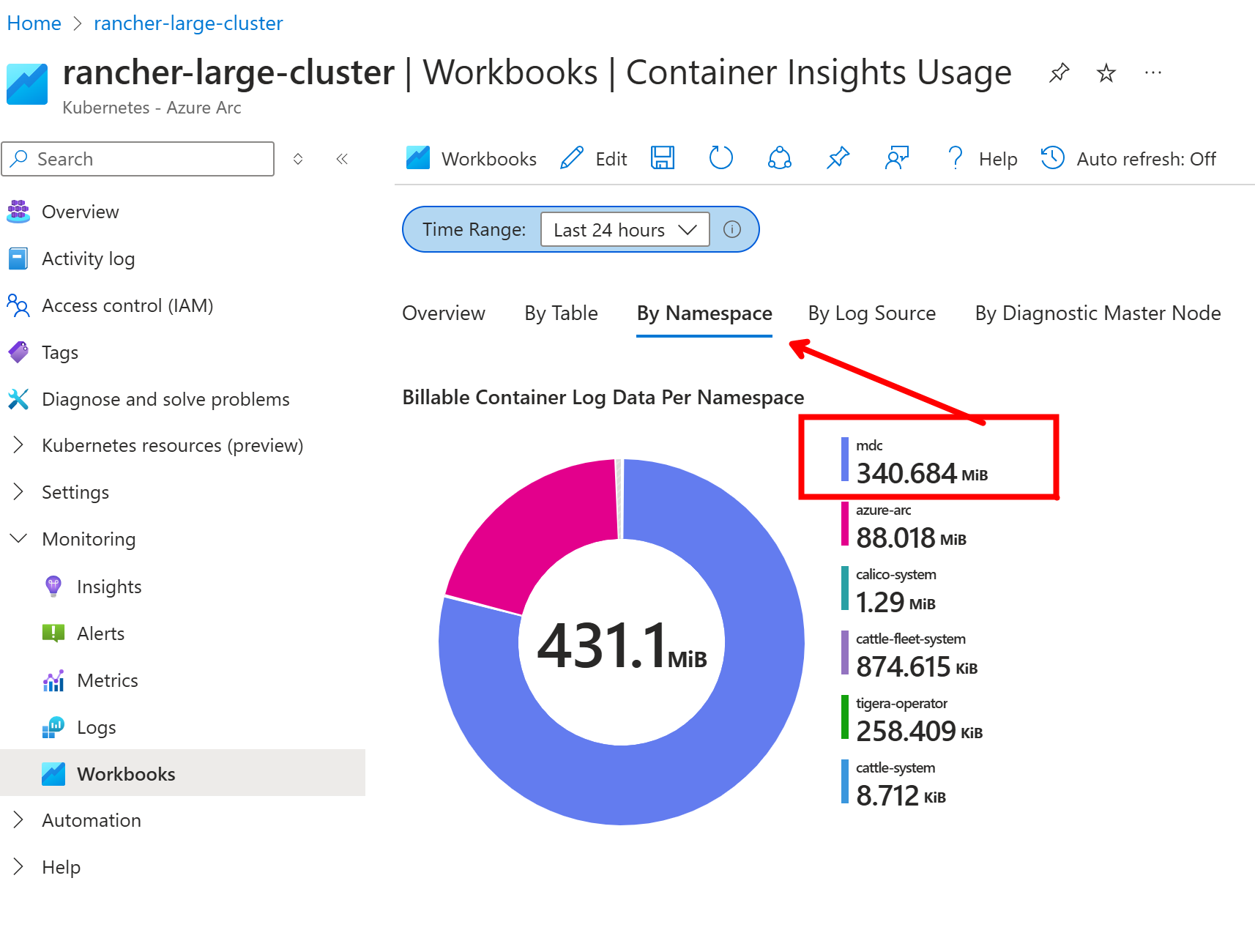Click the Refresh circular arrow icon
The width and height of the screenshot is (1255, 952).
720,158
